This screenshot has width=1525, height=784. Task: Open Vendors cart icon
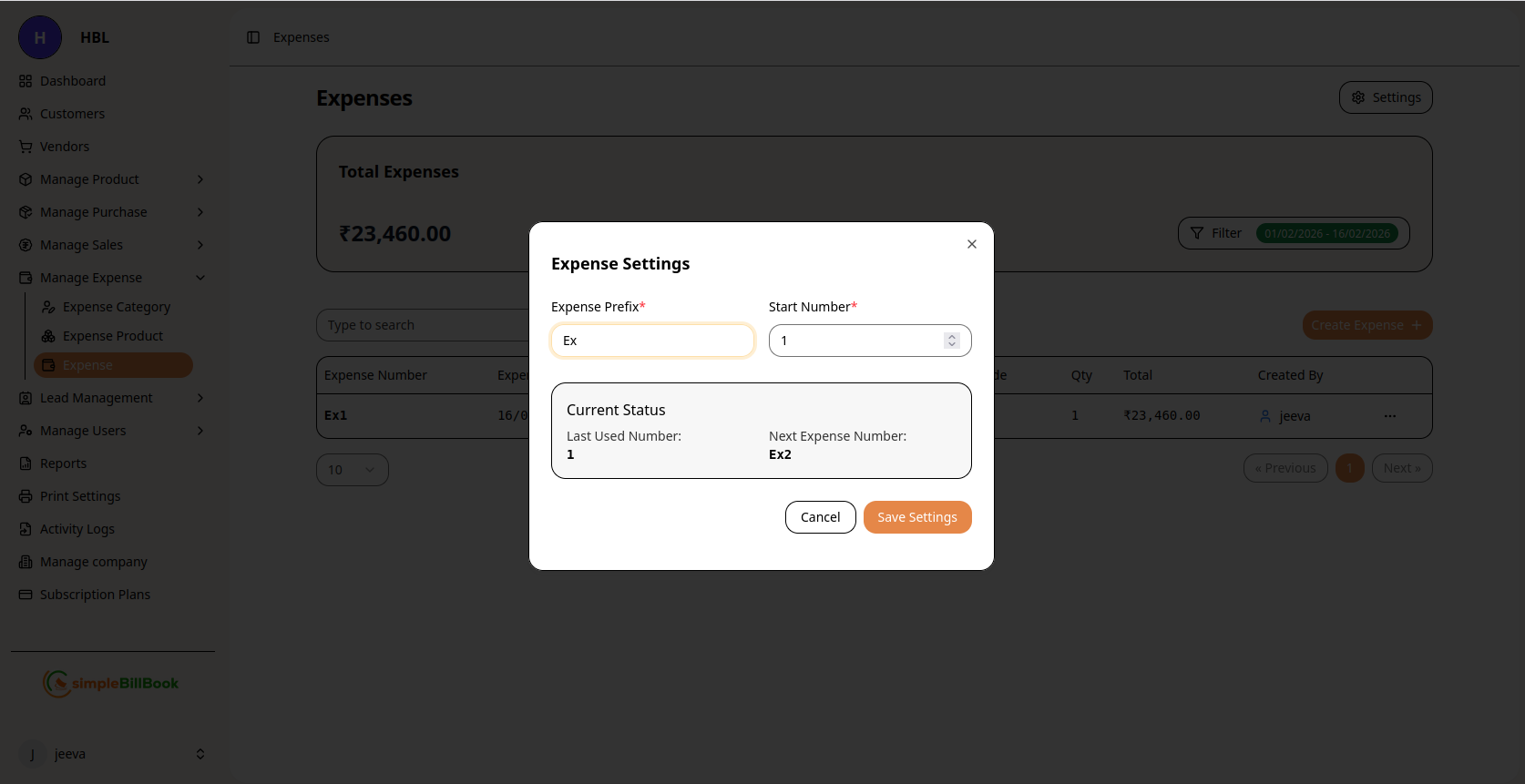[26, 147]
